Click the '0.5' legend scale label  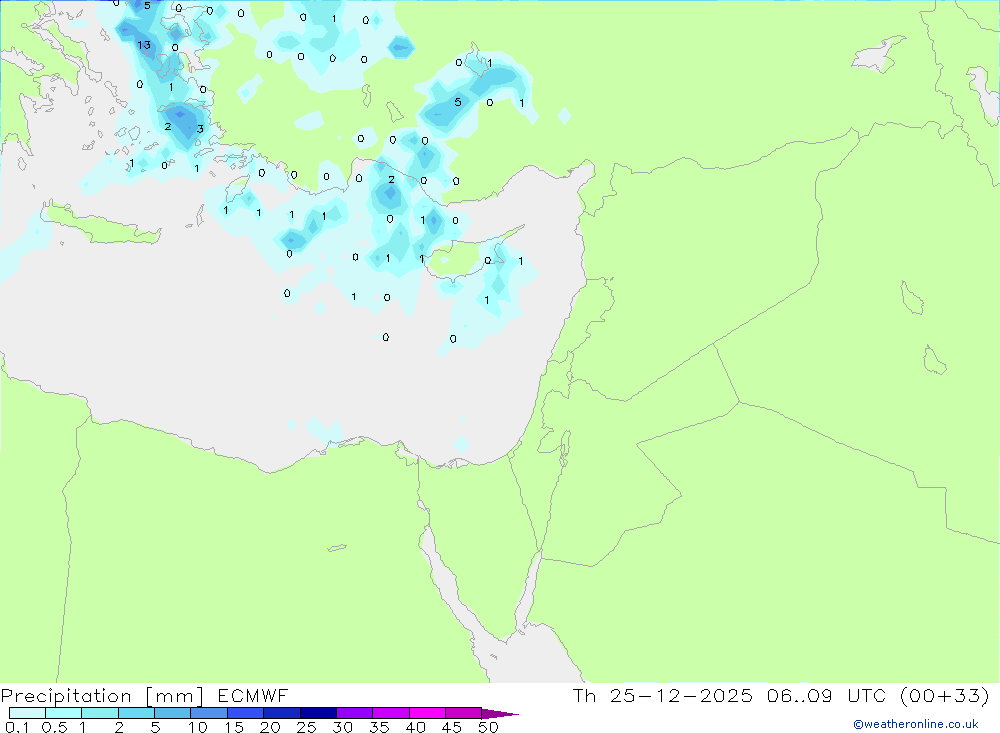pyautogui.click(x=54, y=727)
